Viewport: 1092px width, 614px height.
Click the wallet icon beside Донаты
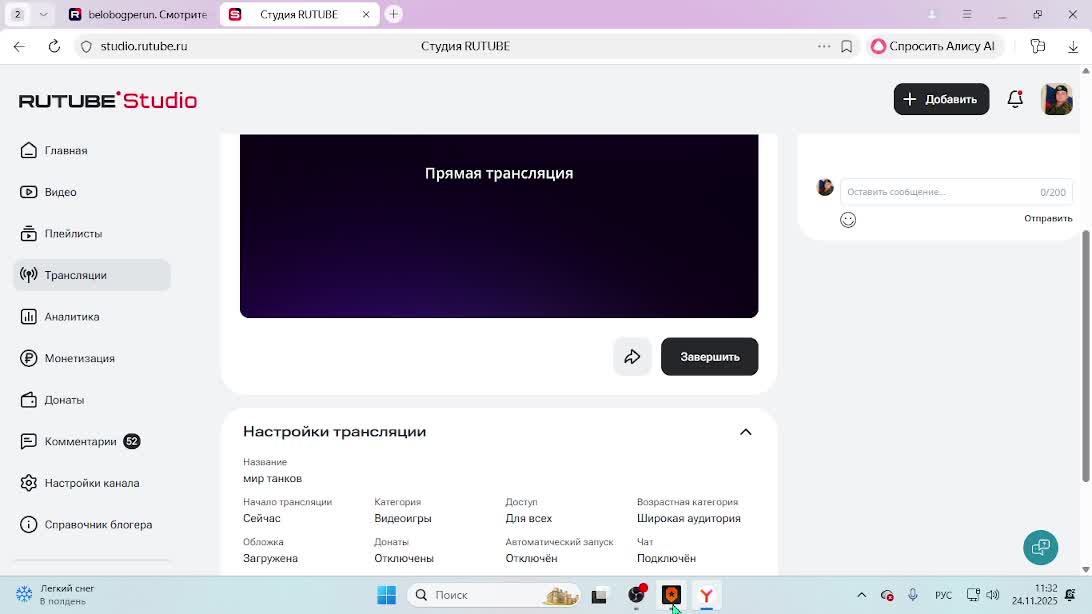[29, 400]
